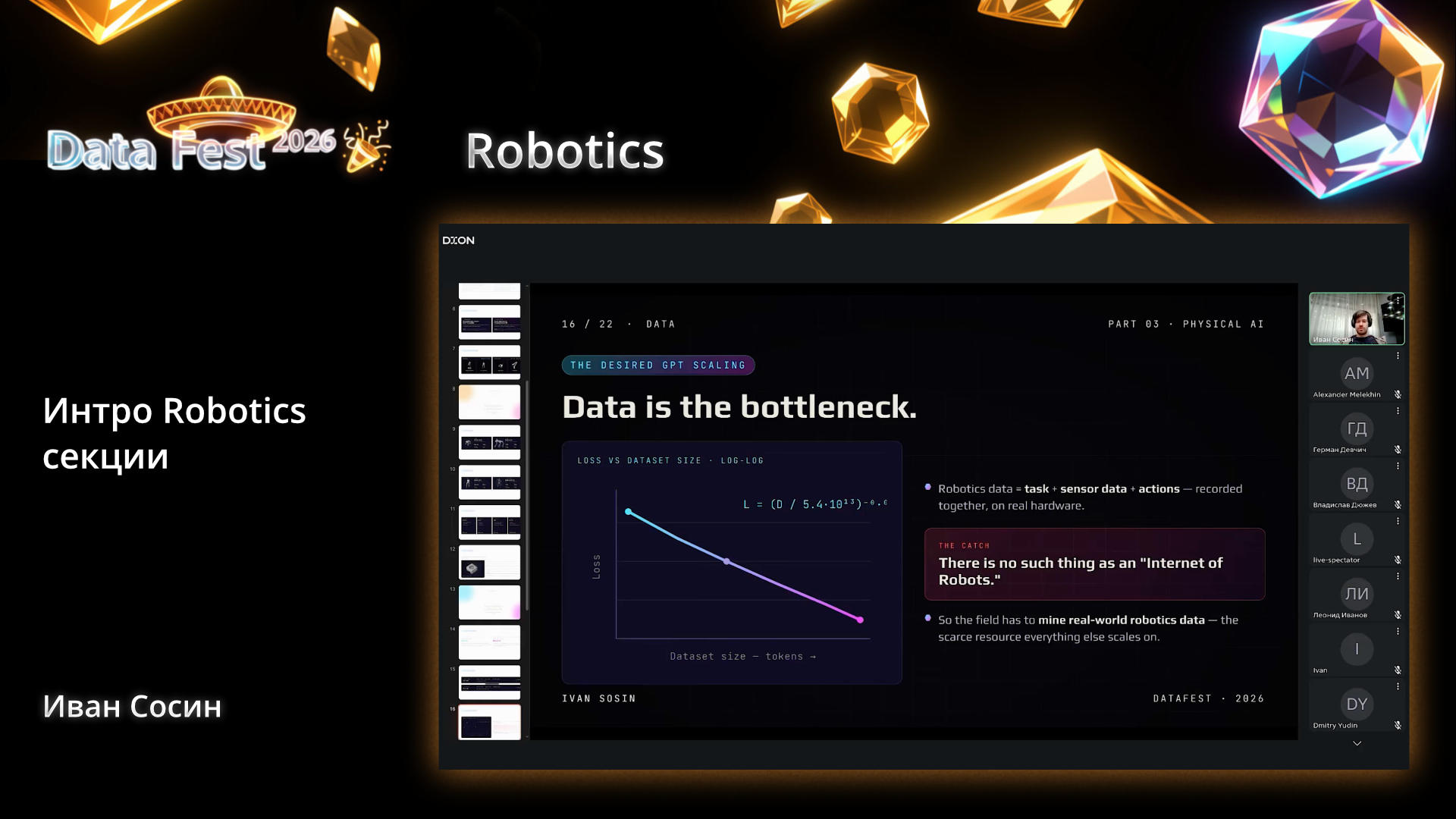Open Ivan's three-dot options menu
The width and height of the screenshot is (1456, 819).
(x=1398, y=632)
